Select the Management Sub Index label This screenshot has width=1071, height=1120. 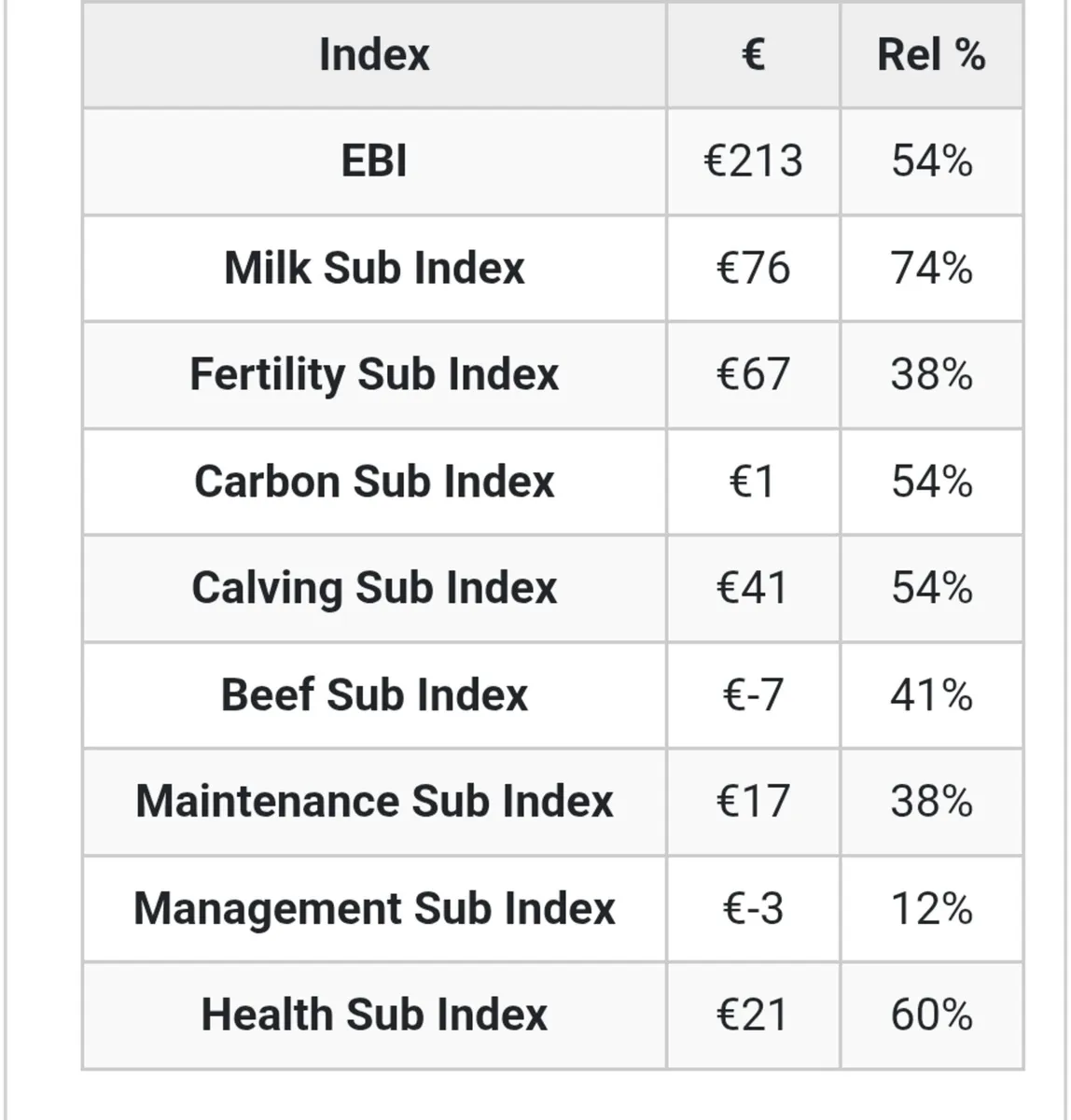click(374, 909)
